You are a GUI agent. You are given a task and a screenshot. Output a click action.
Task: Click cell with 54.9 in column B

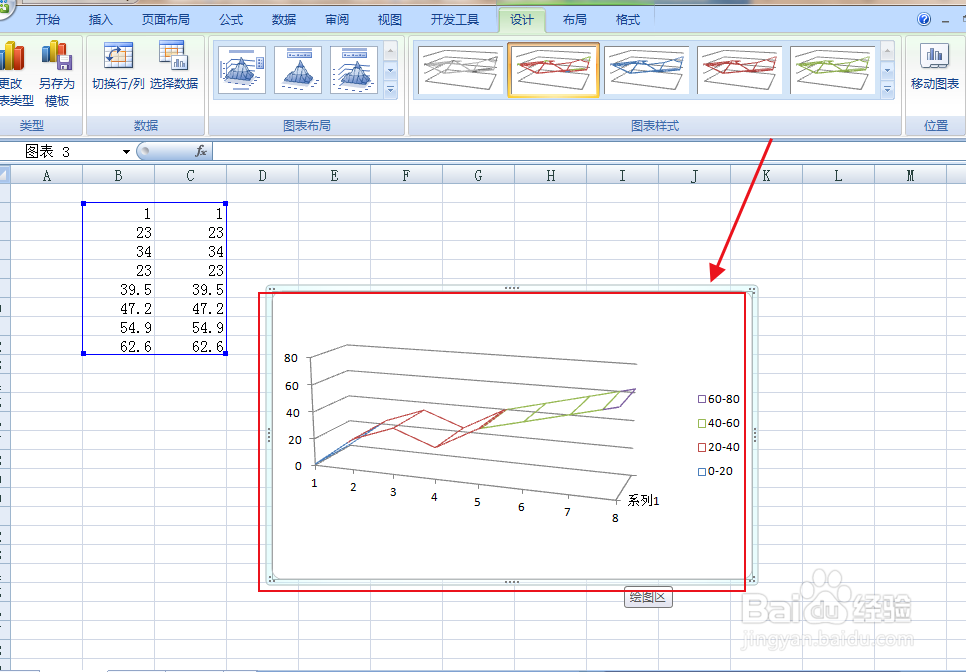click(118, 327)
